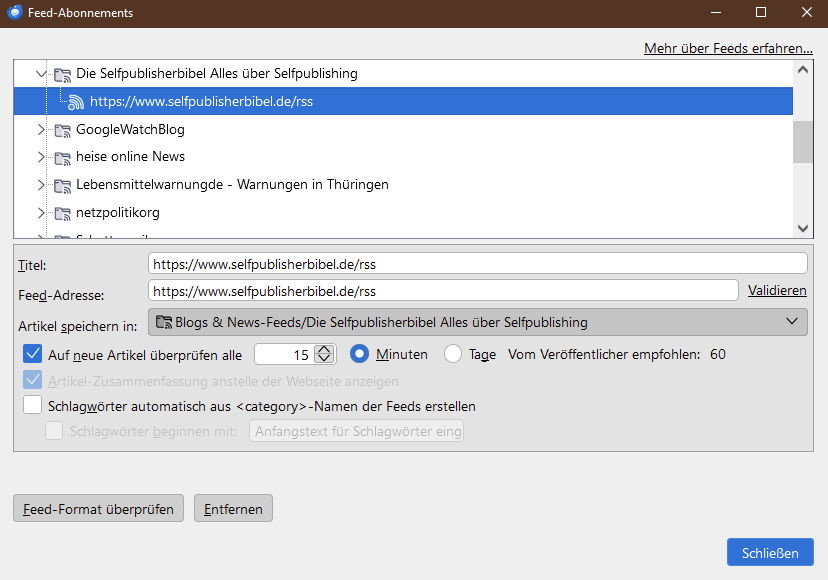828x580 pixels.
Task: Click folder icon in Artikel speichern dropdown
Action: [164, 322]
